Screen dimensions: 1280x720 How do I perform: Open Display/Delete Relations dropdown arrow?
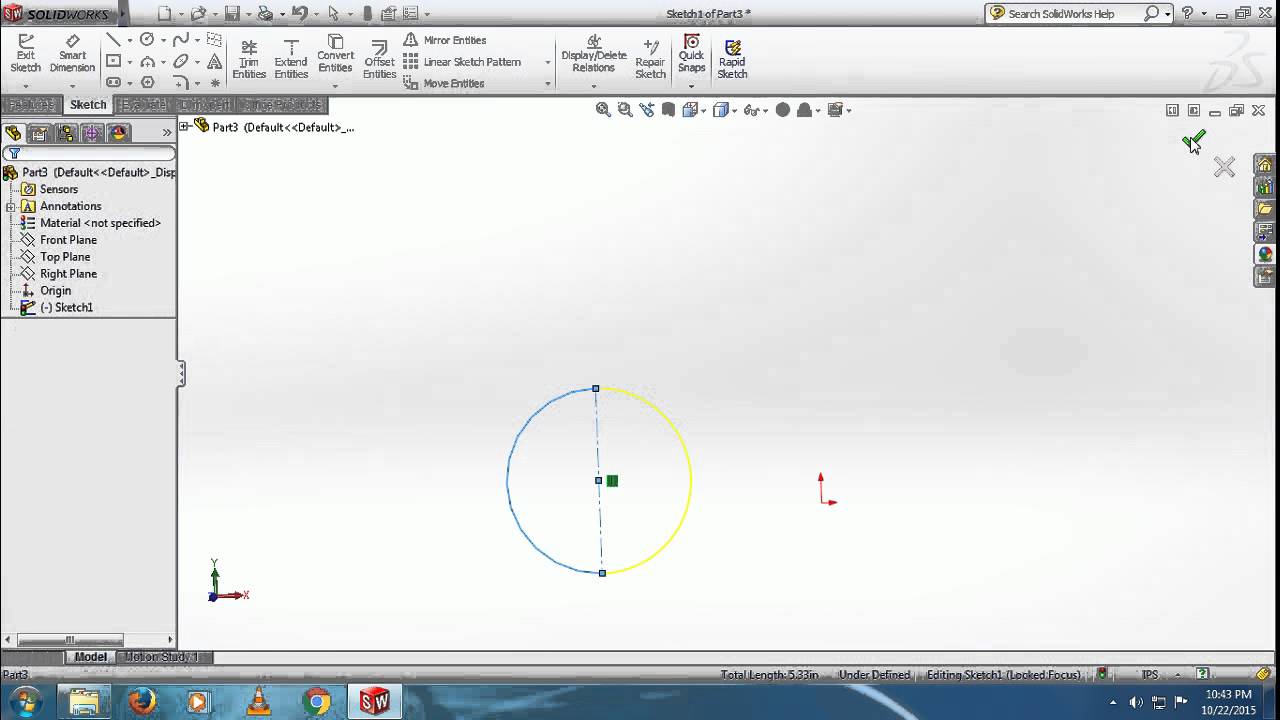coord(593,86)
